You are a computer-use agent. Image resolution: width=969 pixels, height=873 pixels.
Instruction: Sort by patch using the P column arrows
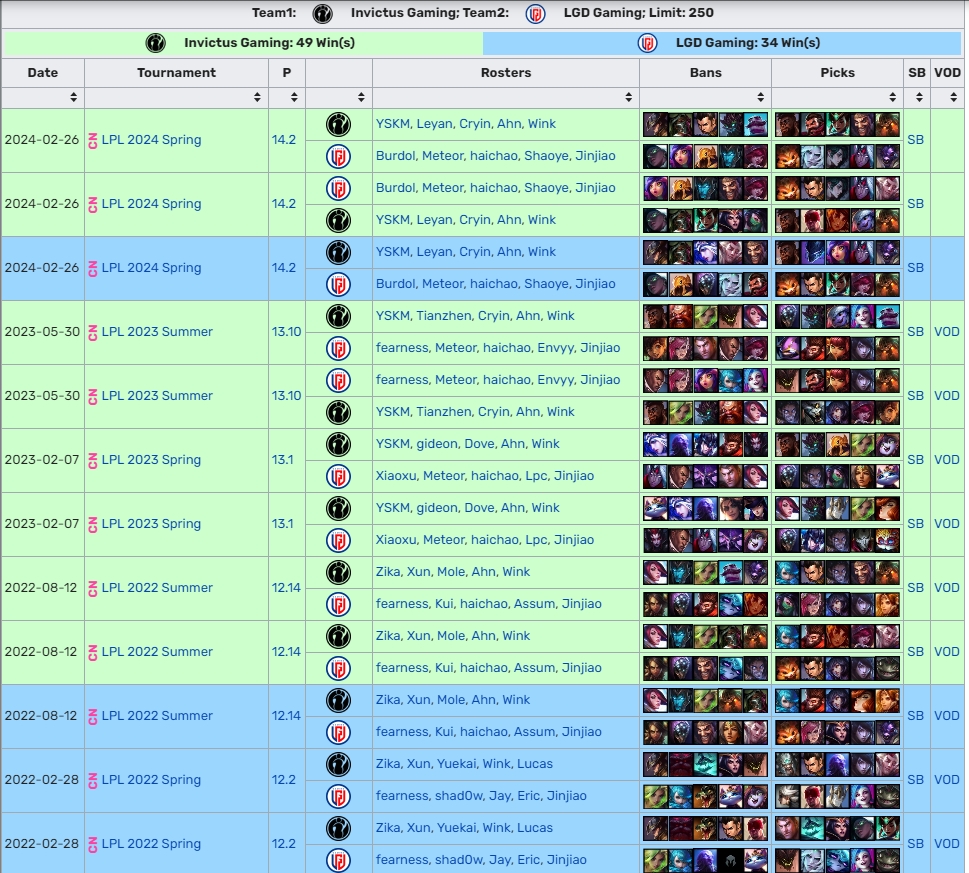(x=294, y=97)
